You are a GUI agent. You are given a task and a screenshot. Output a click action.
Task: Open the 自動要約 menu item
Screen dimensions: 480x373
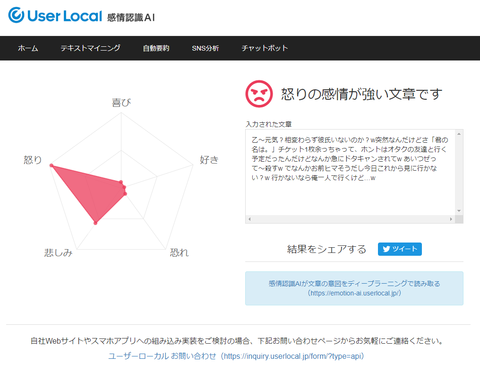point(156,48)
